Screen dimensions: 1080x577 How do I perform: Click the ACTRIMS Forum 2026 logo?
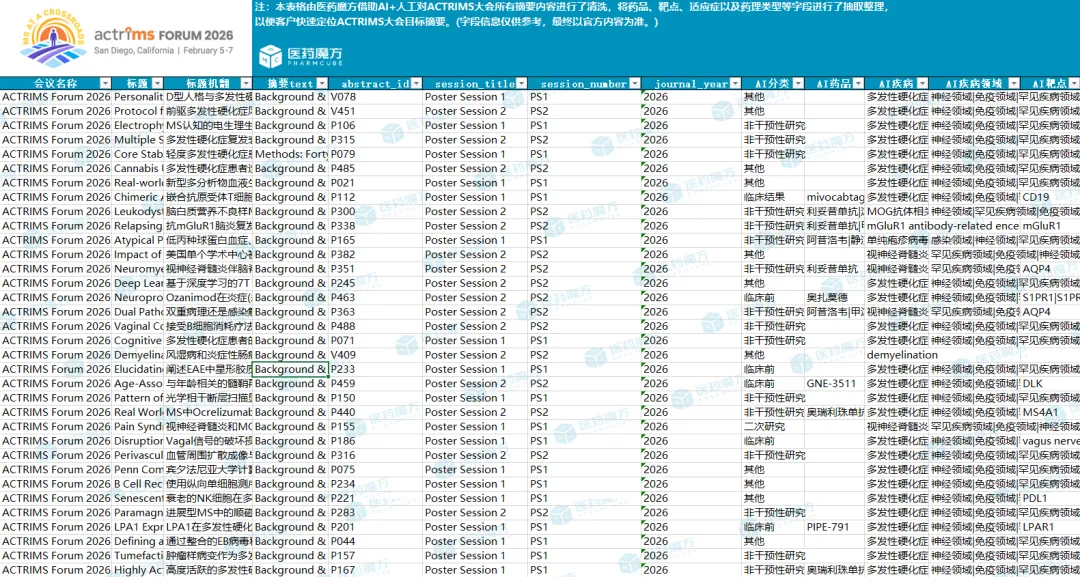coord(128,38)
